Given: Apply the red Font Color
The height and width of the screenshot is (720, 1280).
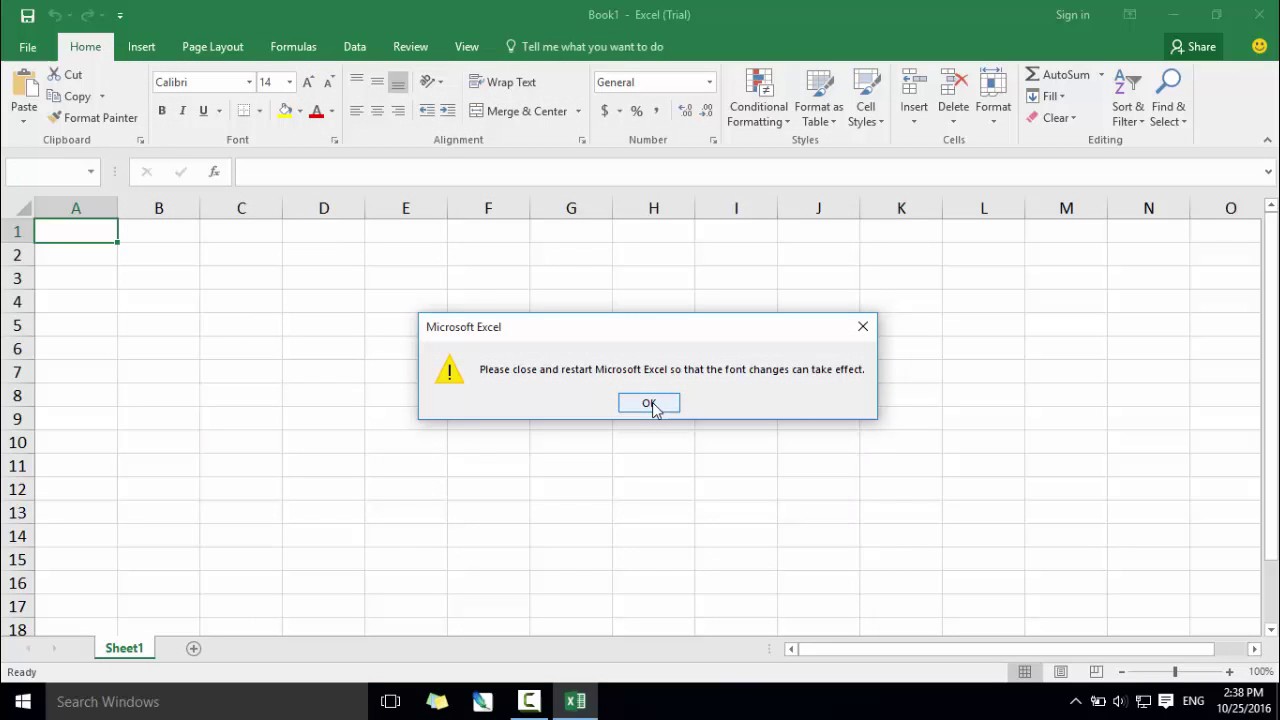Looking at the screenshot, I should [317, 111].
